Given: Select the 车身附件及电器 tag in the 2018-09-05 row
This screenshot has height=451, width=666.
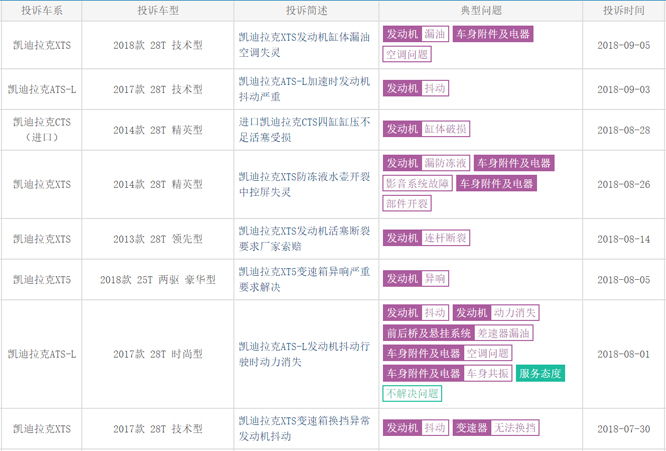Looking at the screenshot, I should click(493, 34).
